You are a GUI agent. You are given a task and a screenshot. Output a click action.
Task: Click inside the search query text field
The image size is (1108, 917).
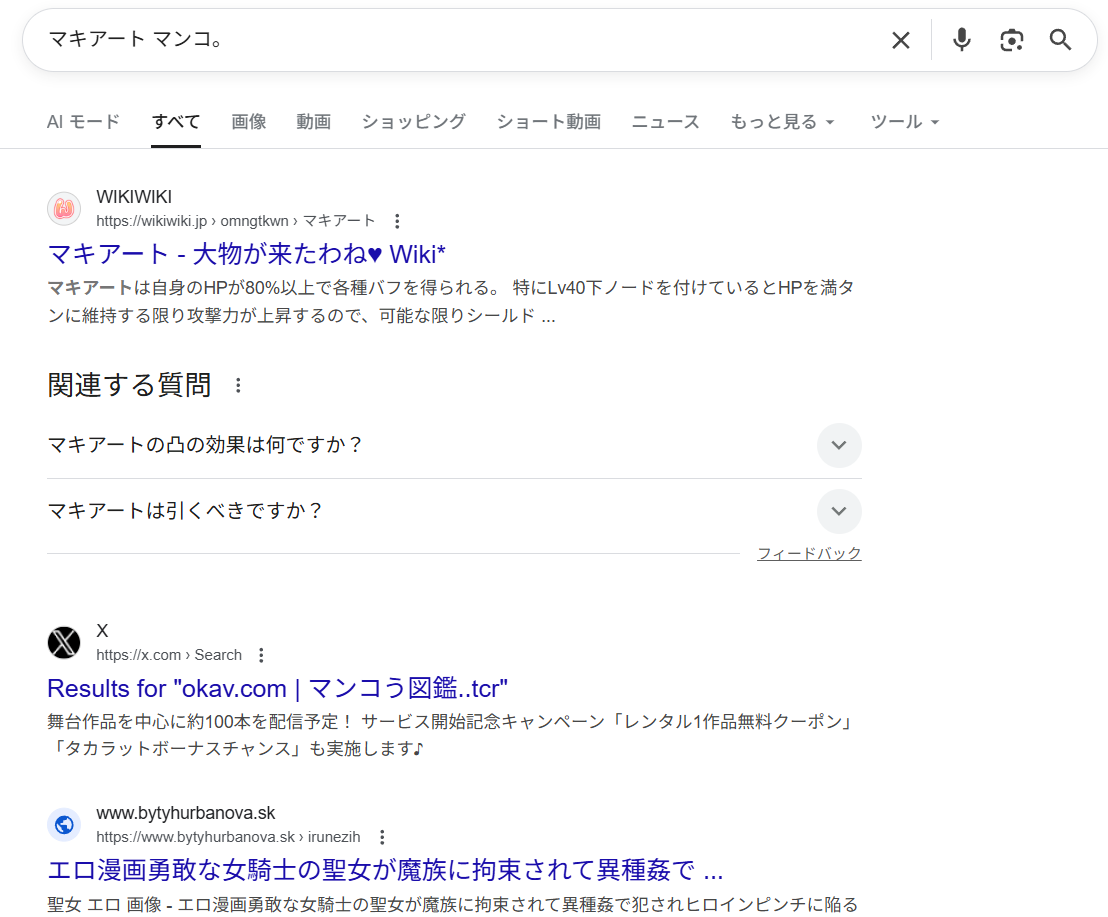coord(450,40)
